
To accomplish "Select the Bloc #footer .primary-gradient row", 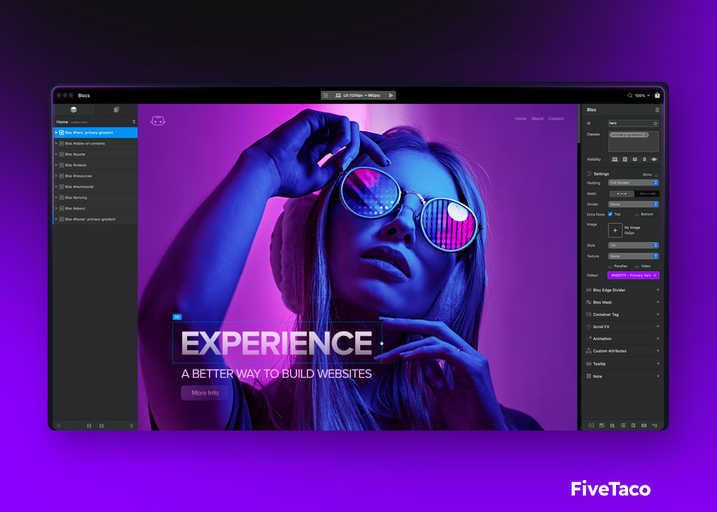I will tap(96, 219).
